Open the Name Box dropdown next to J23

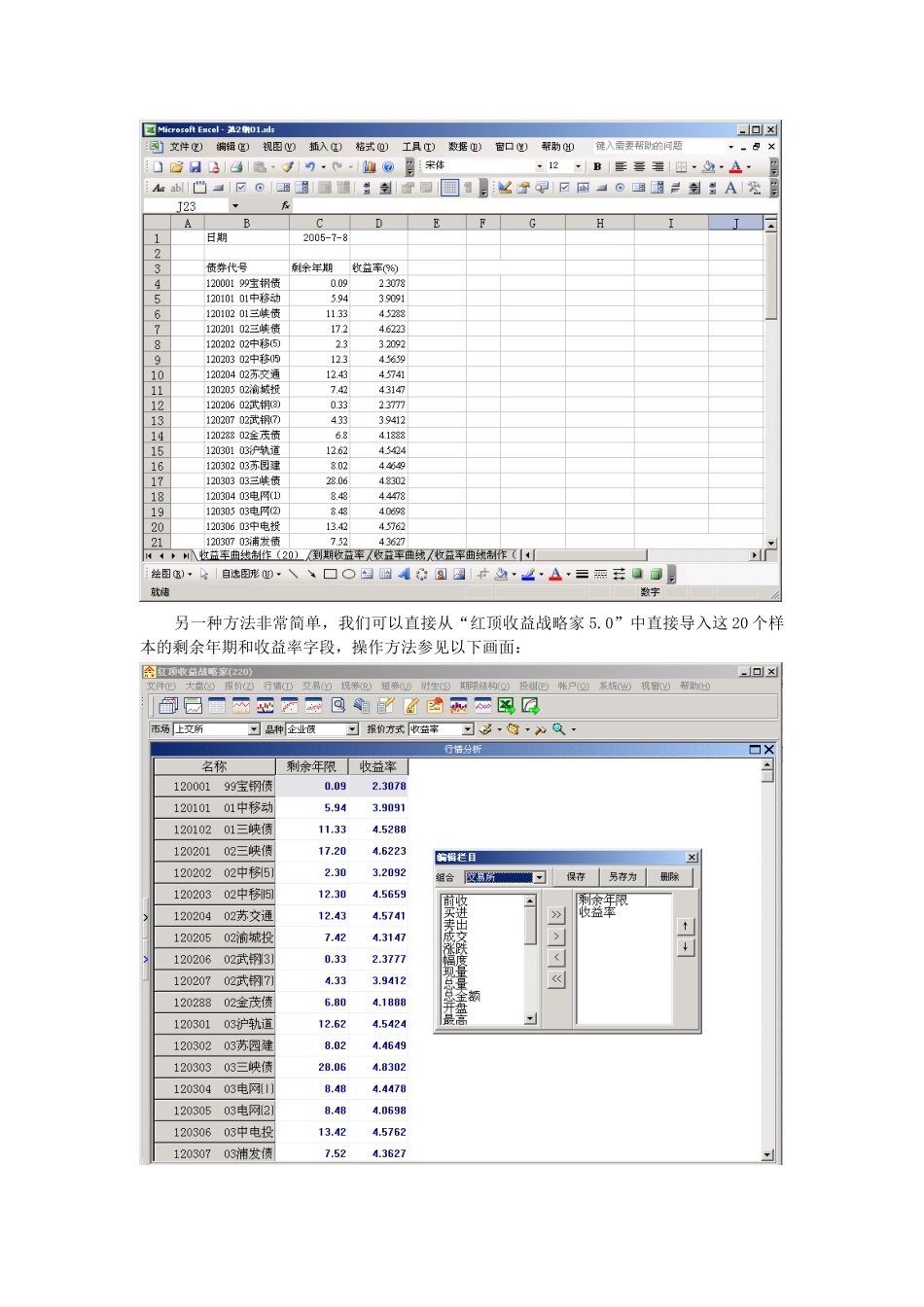pos(235,206)
